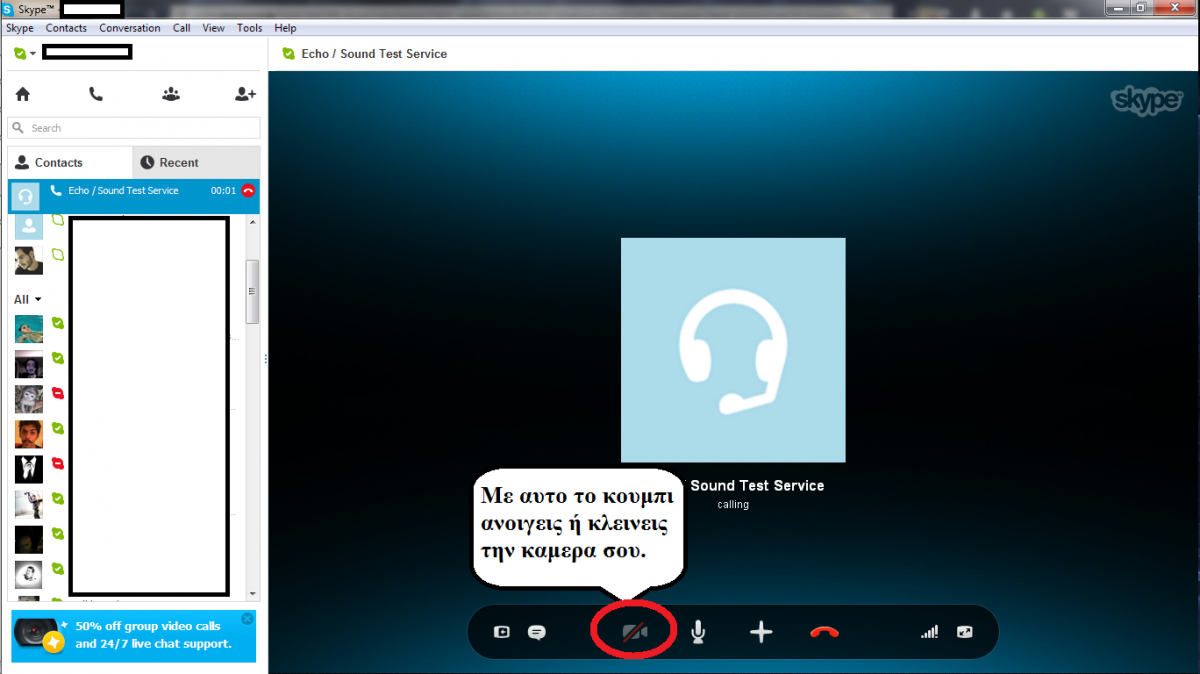Image resolution: width=1200 pixels, height=674 pixels.
Task: Open the Call menu
Action: tap(181, 28)
